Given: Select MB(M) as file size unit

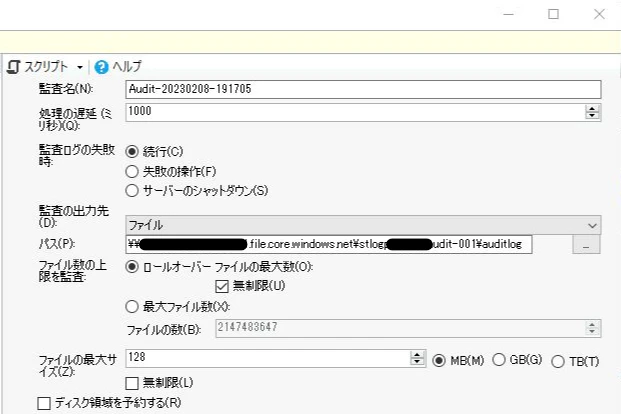Looking at the screenshot, I should [439, 361].
